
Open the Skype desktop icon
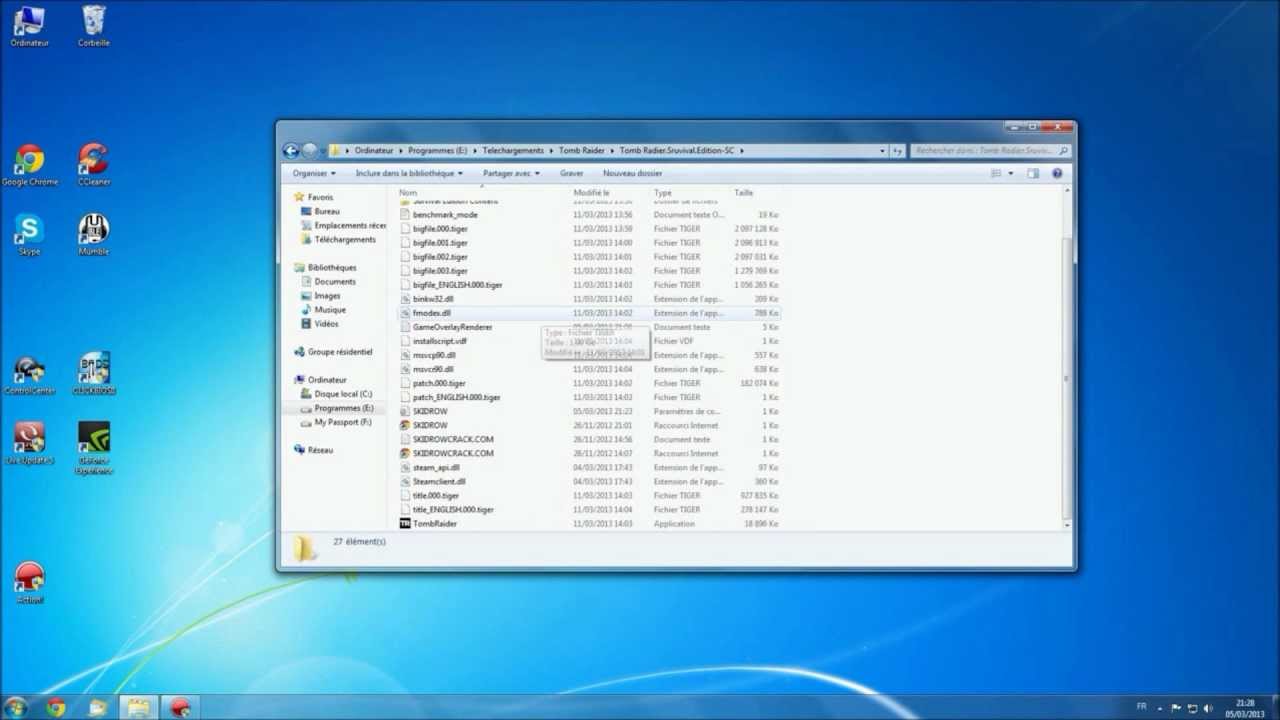tap(29, 235)
